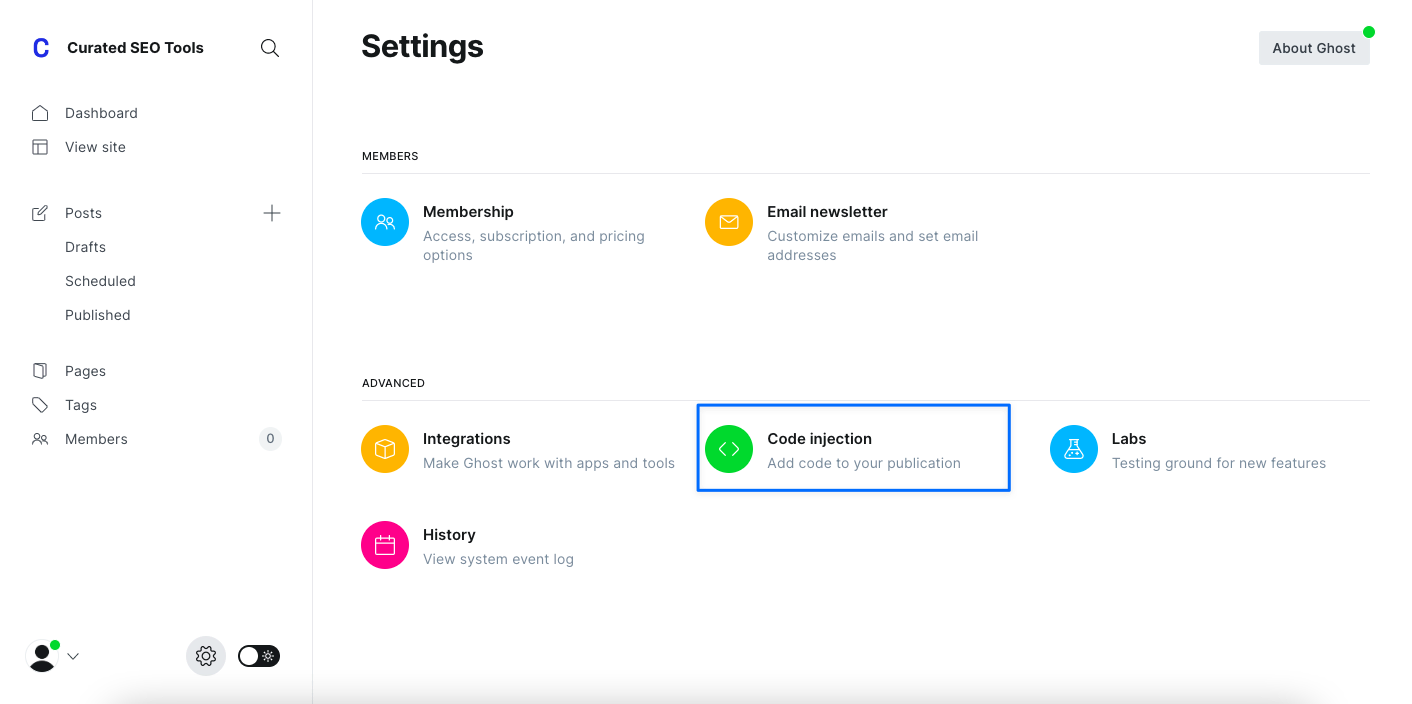Open Posts in the sidebar
The height and width of the screenshot is (704, 1412).
click(x=83, y=213)
